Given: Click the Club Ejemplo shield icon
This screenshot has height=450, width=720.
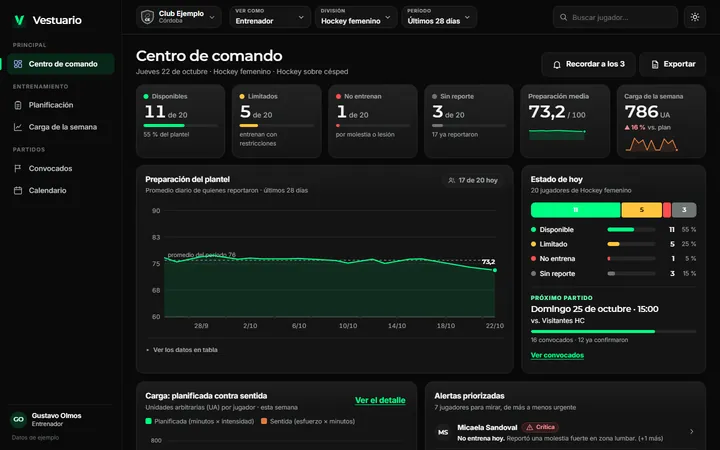Looking at the screenshot, I should [147, 17].
